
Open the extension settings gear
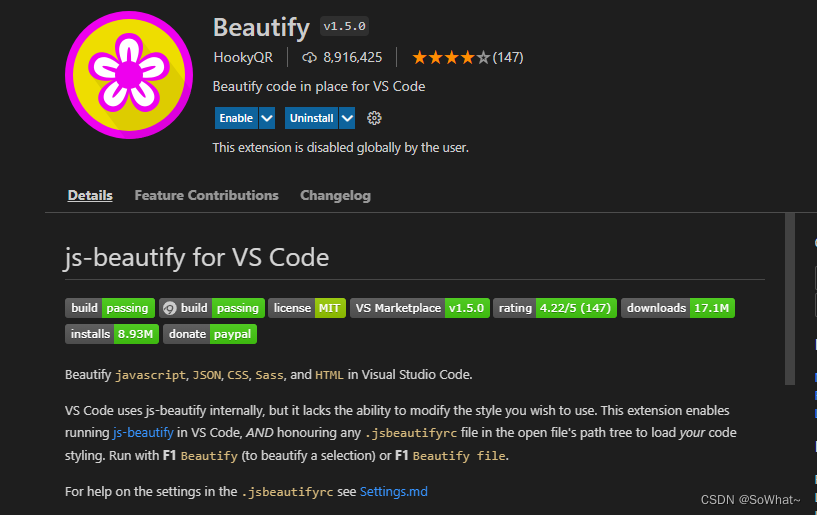tap(374, 118)
